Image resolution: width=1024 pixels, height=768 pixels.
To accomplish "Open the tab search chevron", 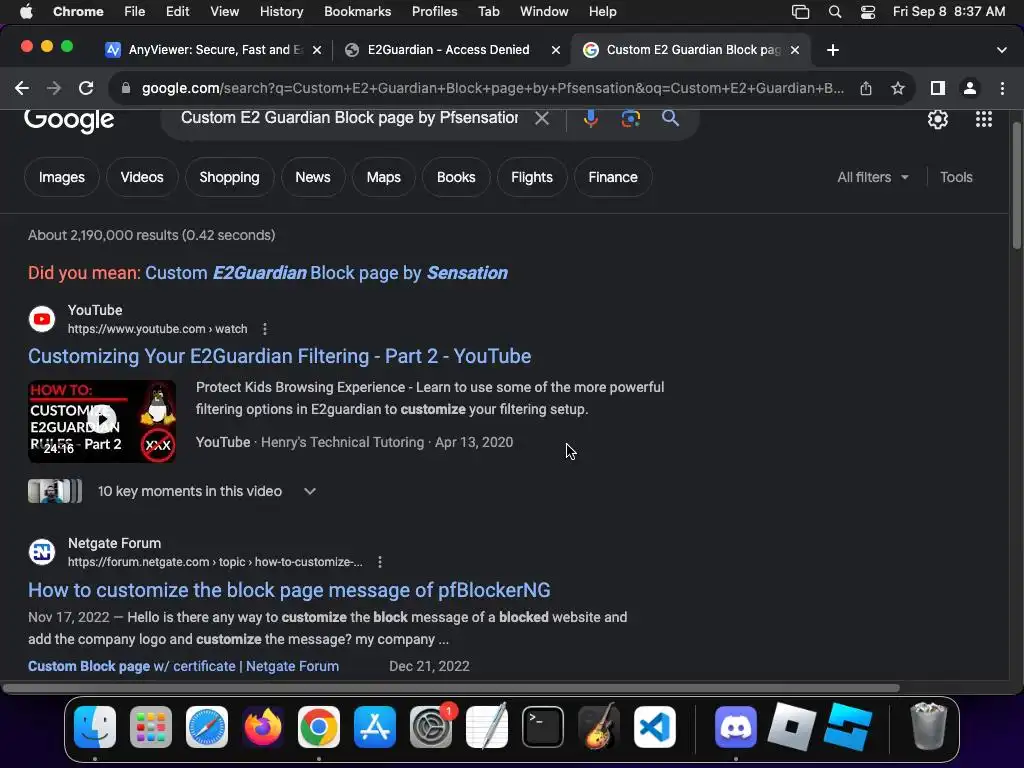I will point(1002,50).
